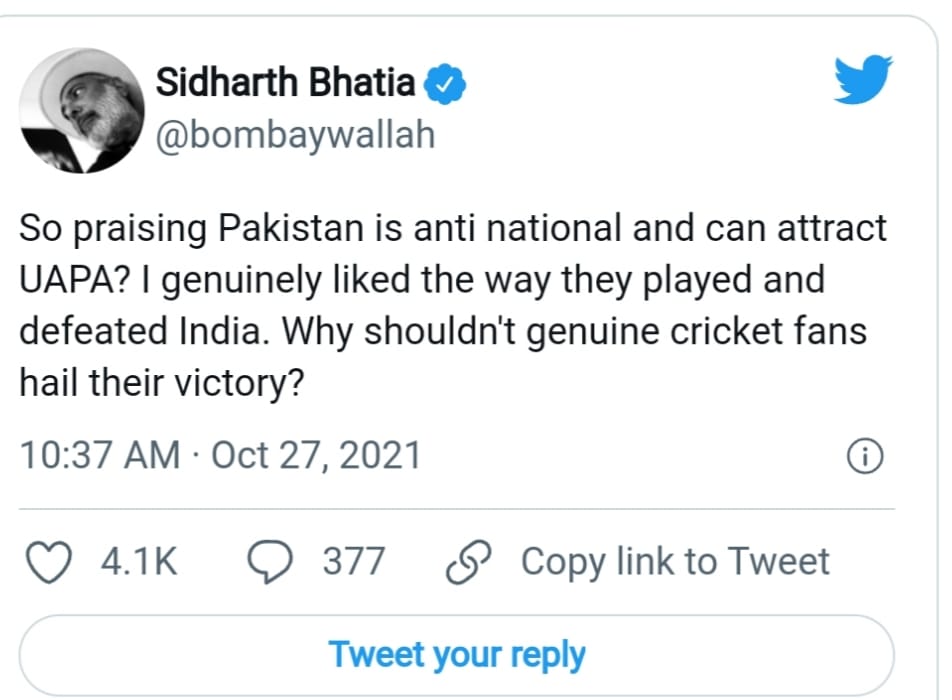Click the 4.1K likes count

[138, 562]
